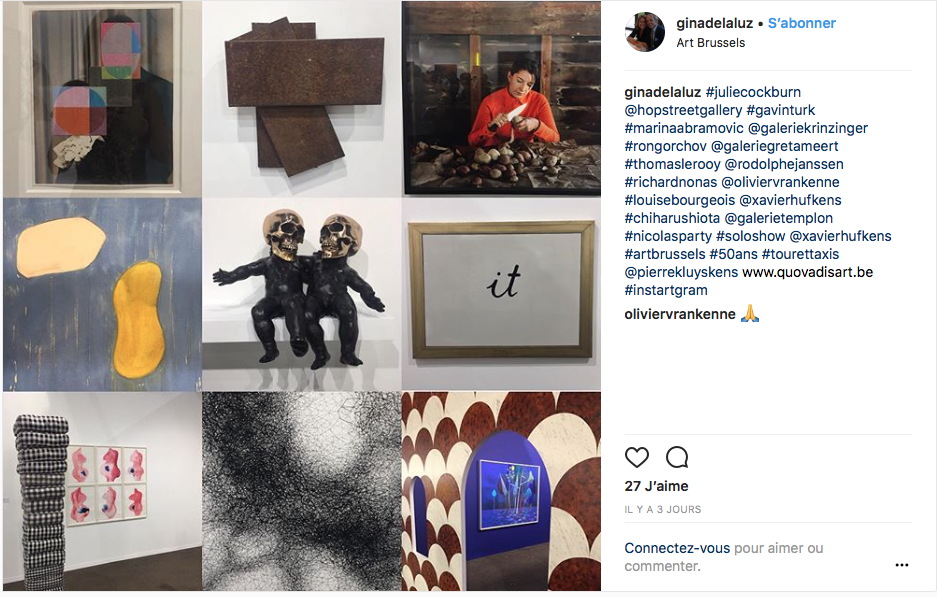Visit the @hopstreetgallery mention

[683, 110]
